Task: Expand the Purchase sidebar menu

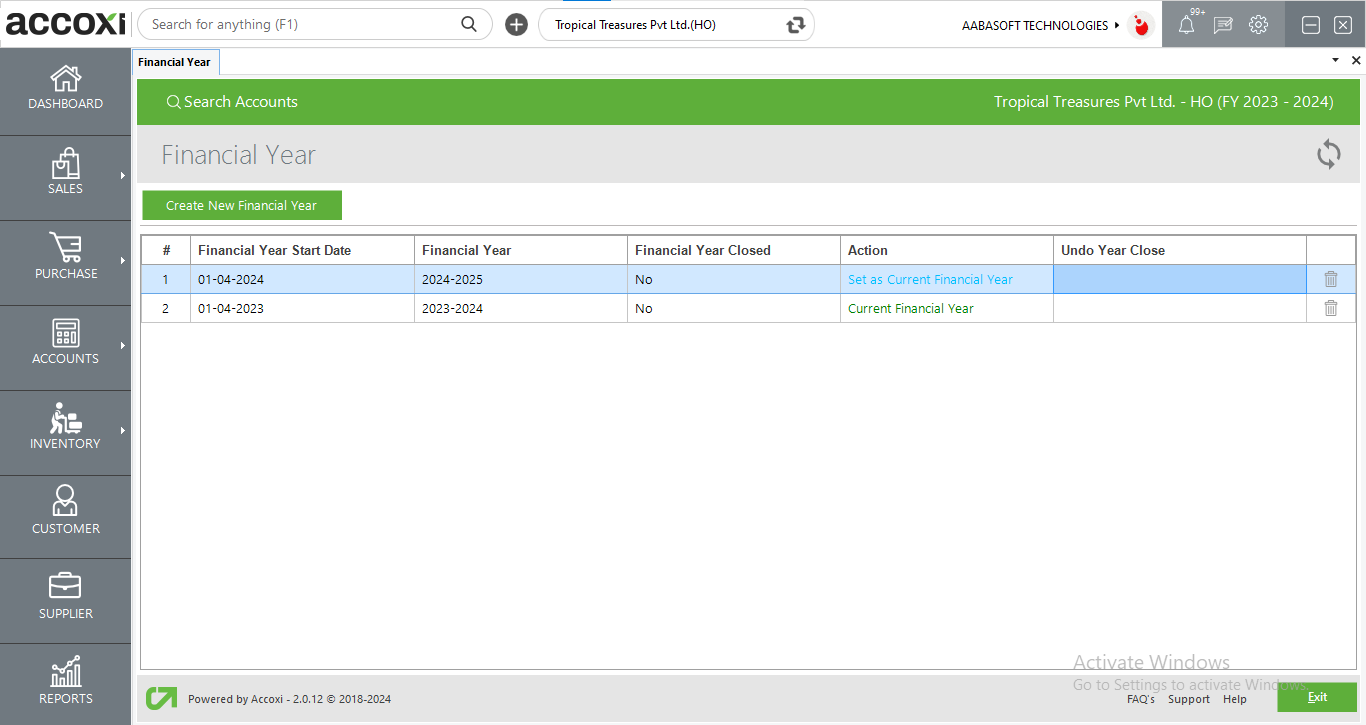Action: pos(65,257)
